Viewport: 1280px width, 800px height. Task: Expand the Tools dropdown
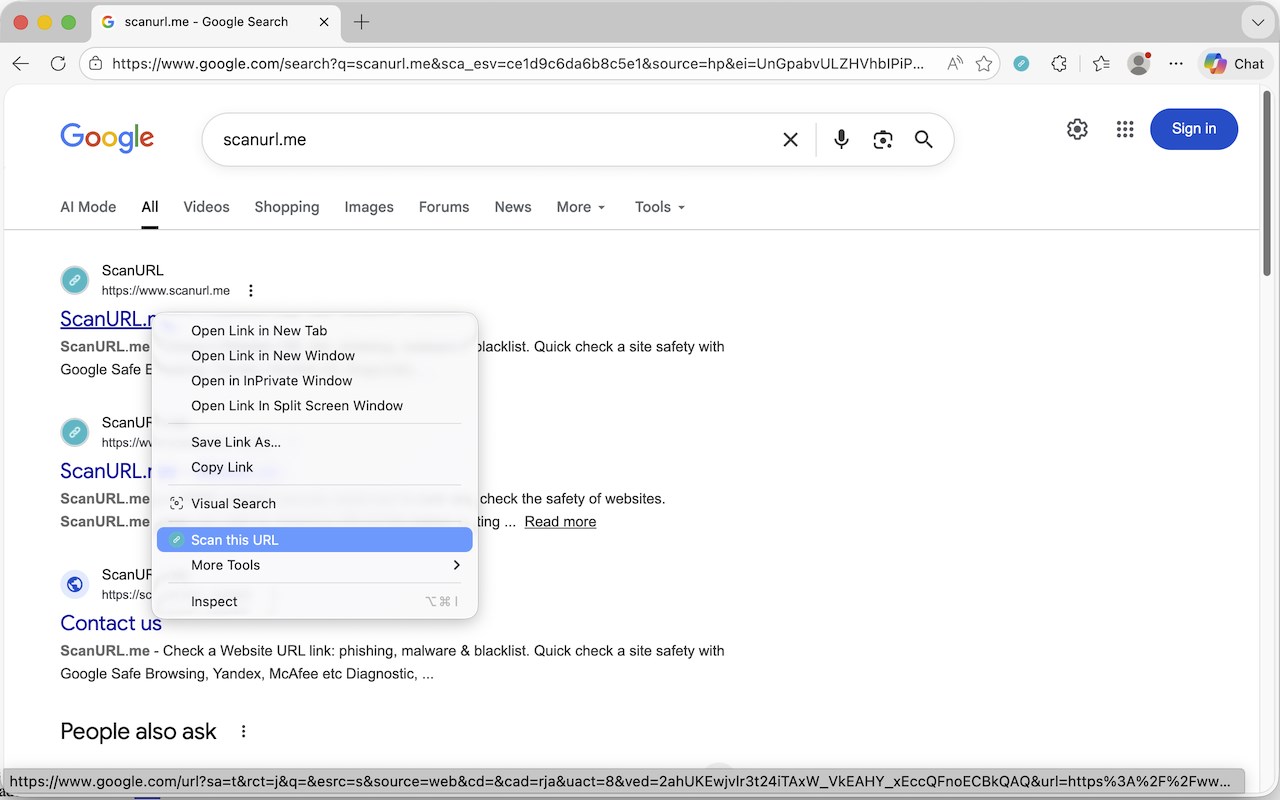pyautogui.click(x=660, y=207)
